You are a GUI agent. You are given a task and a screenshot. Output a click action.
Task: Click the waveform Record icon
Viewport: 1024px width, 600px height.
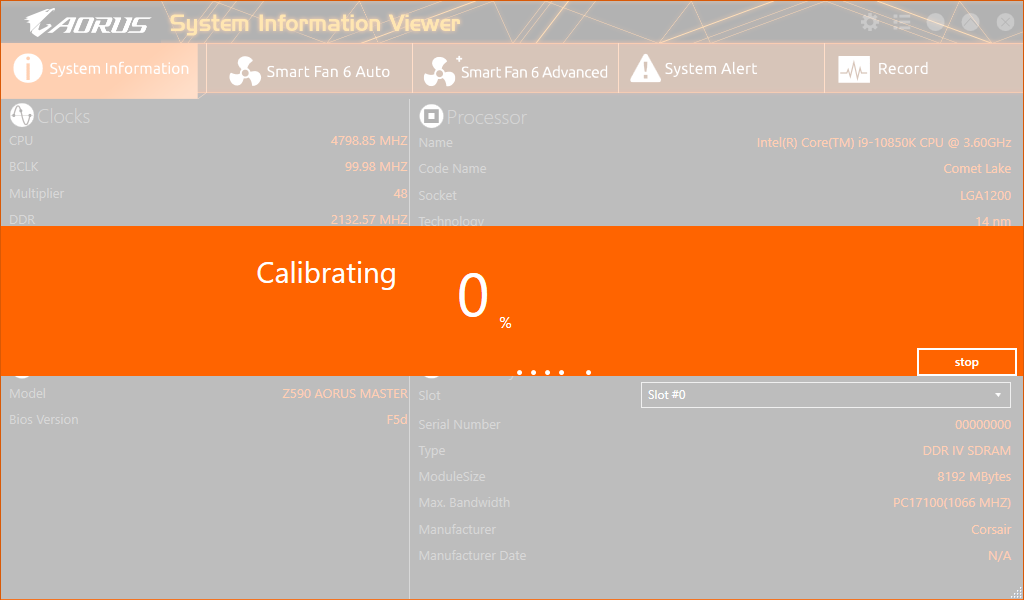[854, 69]
